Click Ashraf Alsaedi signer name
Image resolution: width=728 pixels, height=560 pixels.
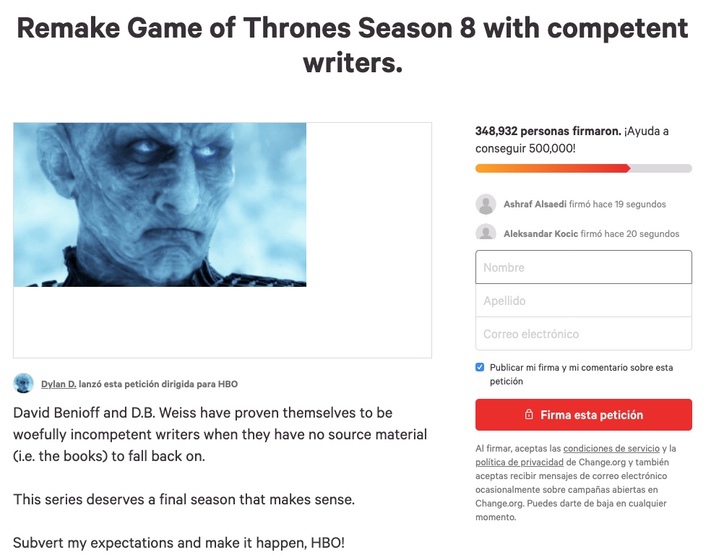coord(535,204)
